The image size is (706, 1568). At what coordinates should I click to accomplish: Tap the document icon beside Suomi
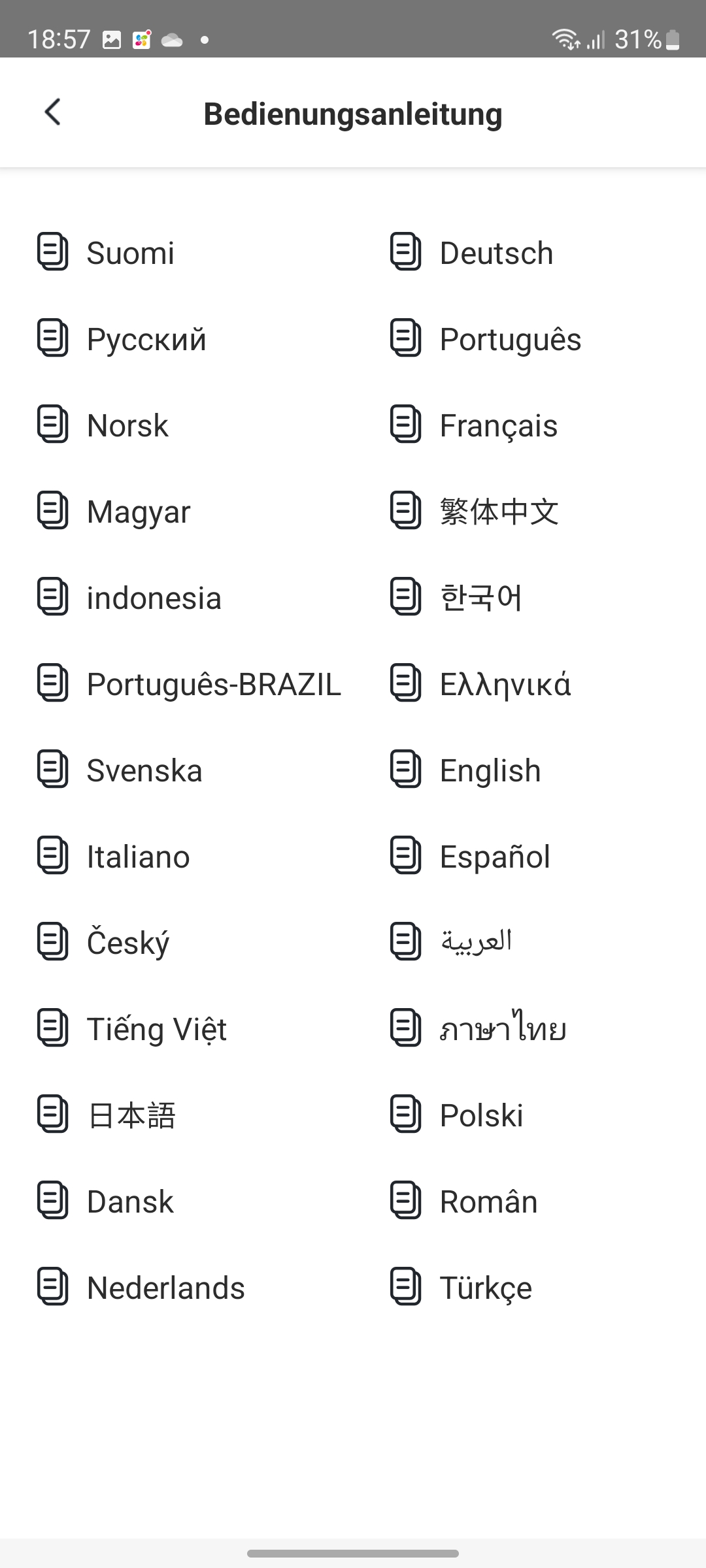[x=53, y=252]
